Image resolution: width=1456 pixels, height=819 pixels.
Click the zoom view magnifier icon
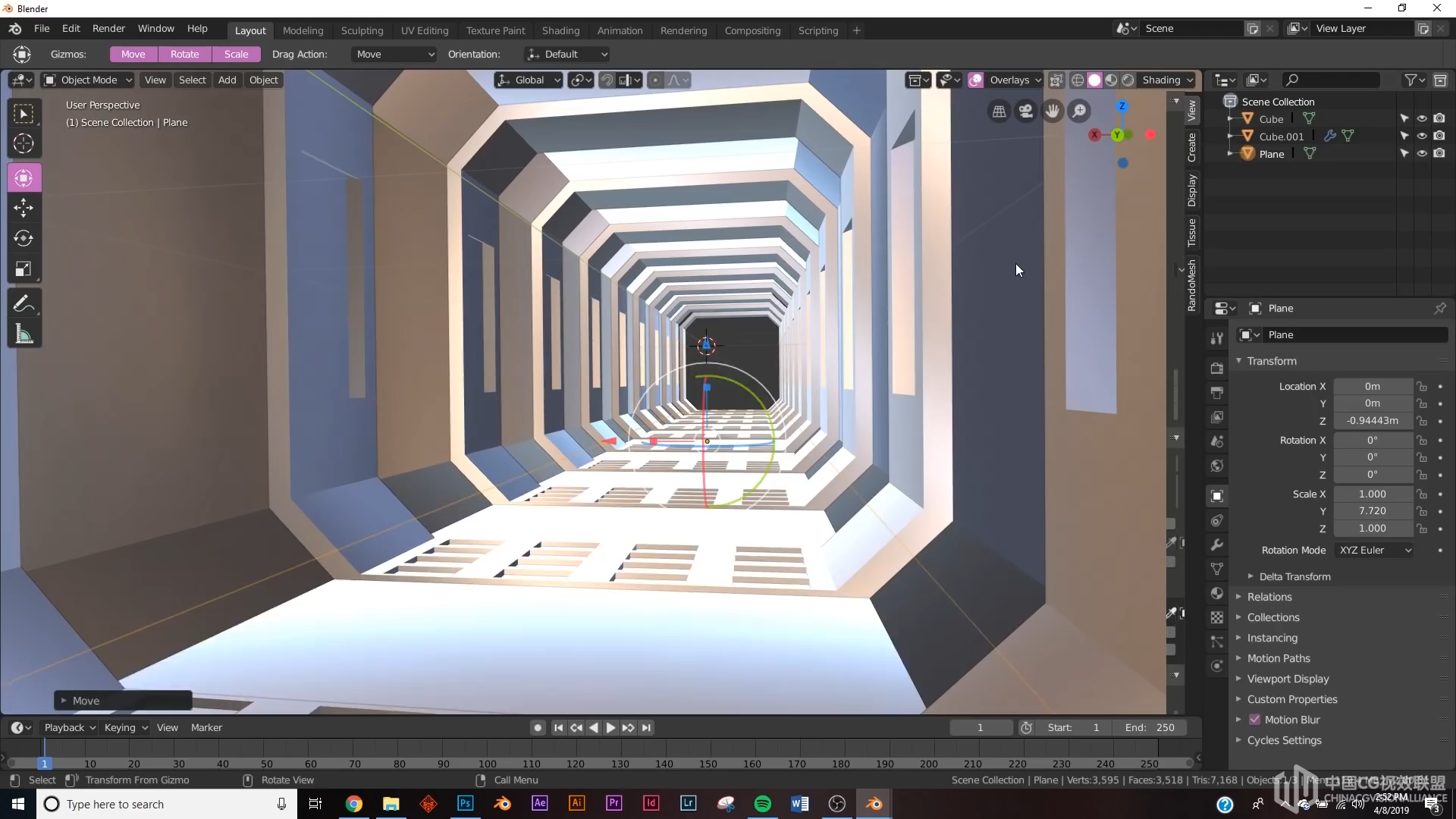pos(1079,111)
